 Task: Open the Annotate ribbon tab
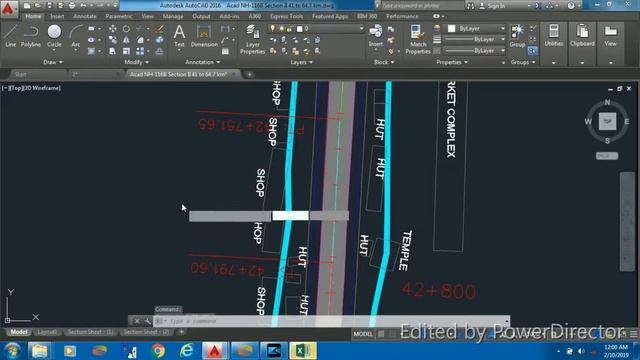click(84, 16)
